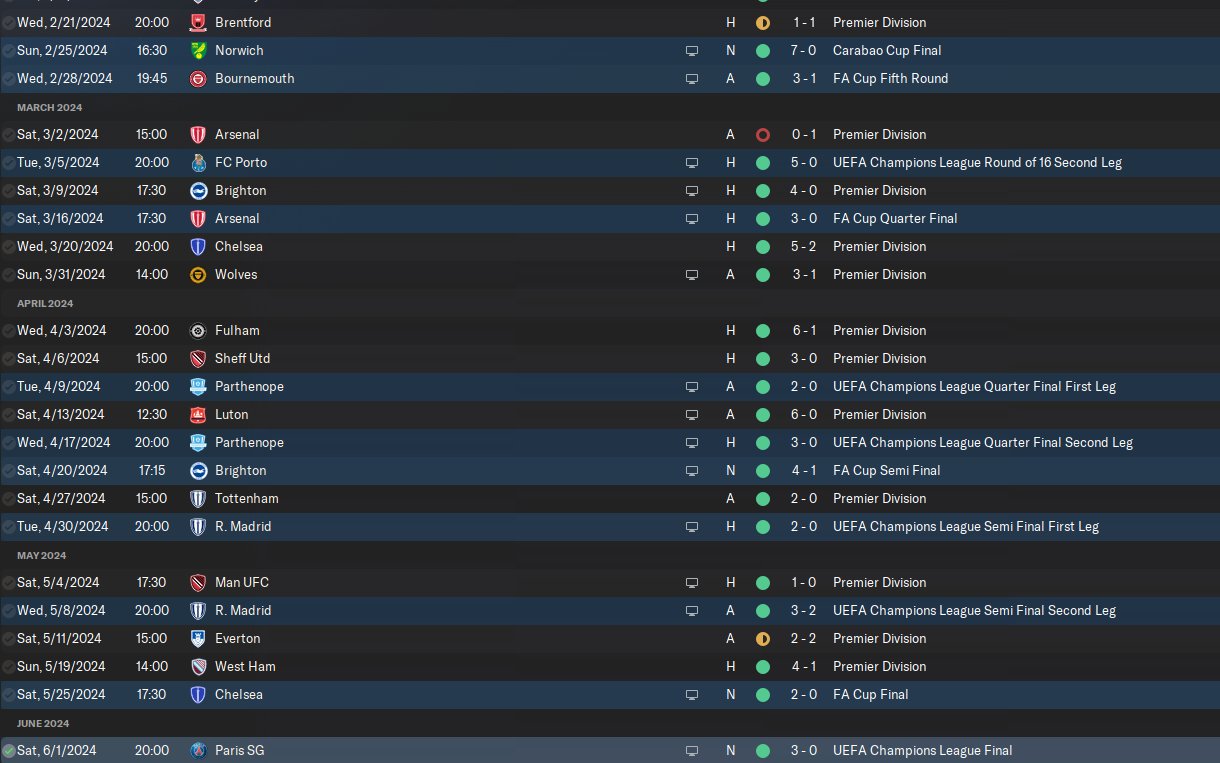
Task: Select the UEFA Champions League Final competition text
Action: 923,750
